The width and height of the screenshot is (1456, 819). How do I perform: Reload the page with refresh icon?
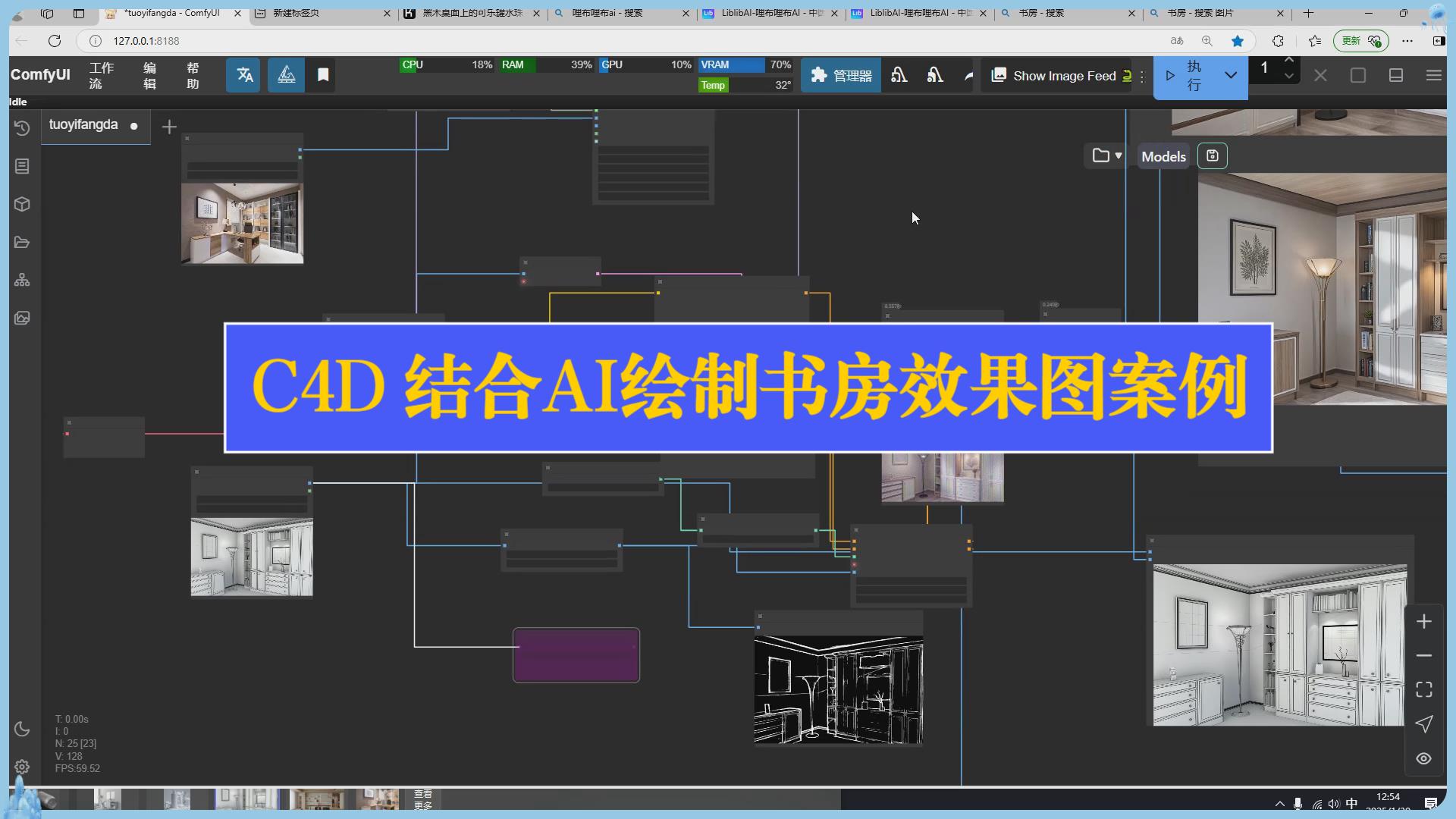[55, 41]
